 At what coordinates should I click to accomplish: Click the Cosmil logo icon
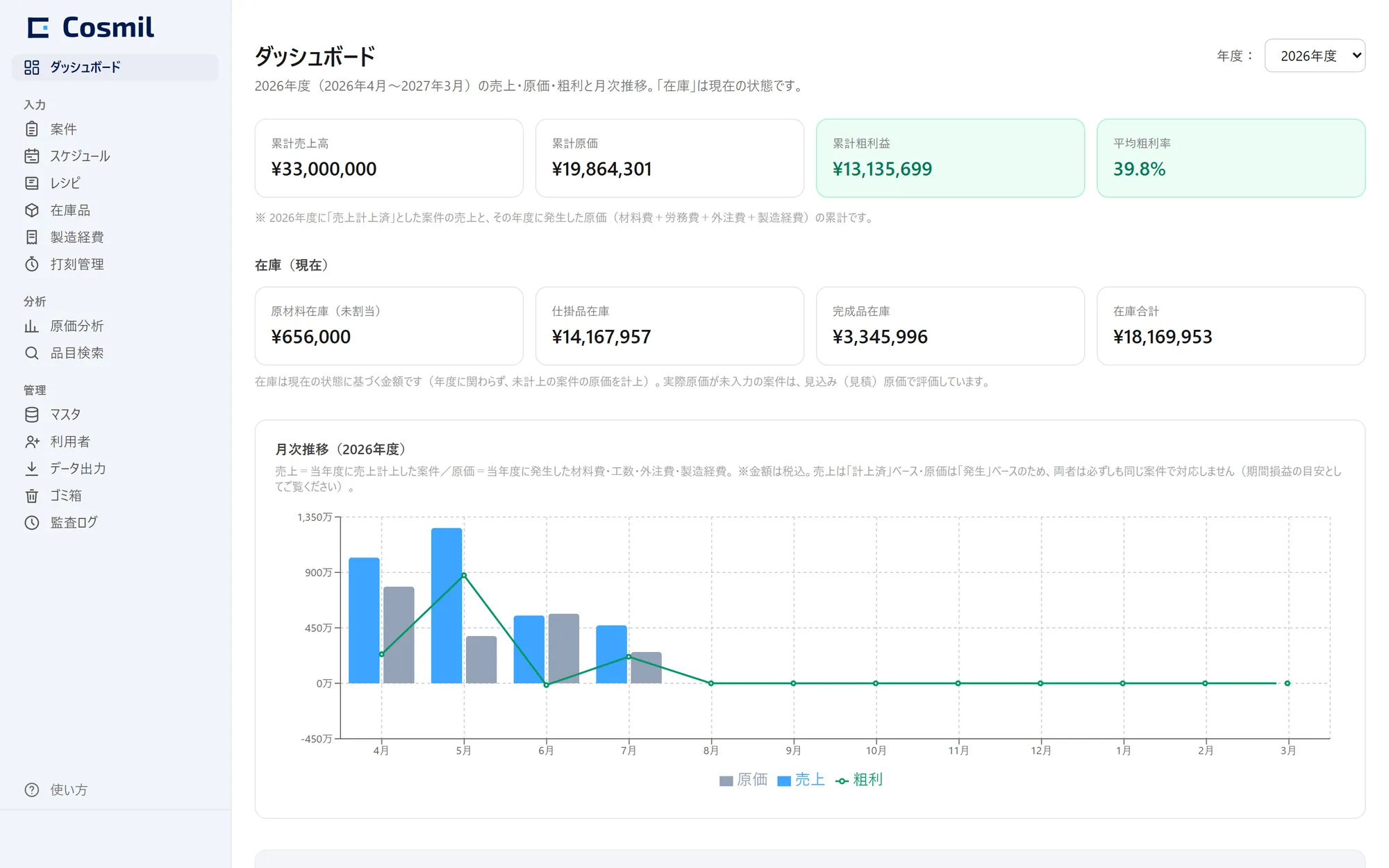point(38,28)
